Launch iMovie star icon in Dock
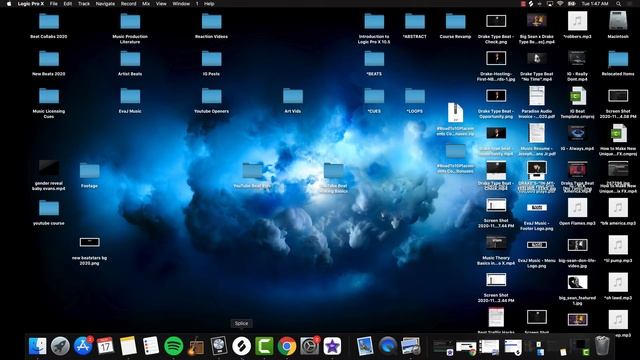Image resolution: width=640 pixels, height=360 pixels. [x=332, y=346]
